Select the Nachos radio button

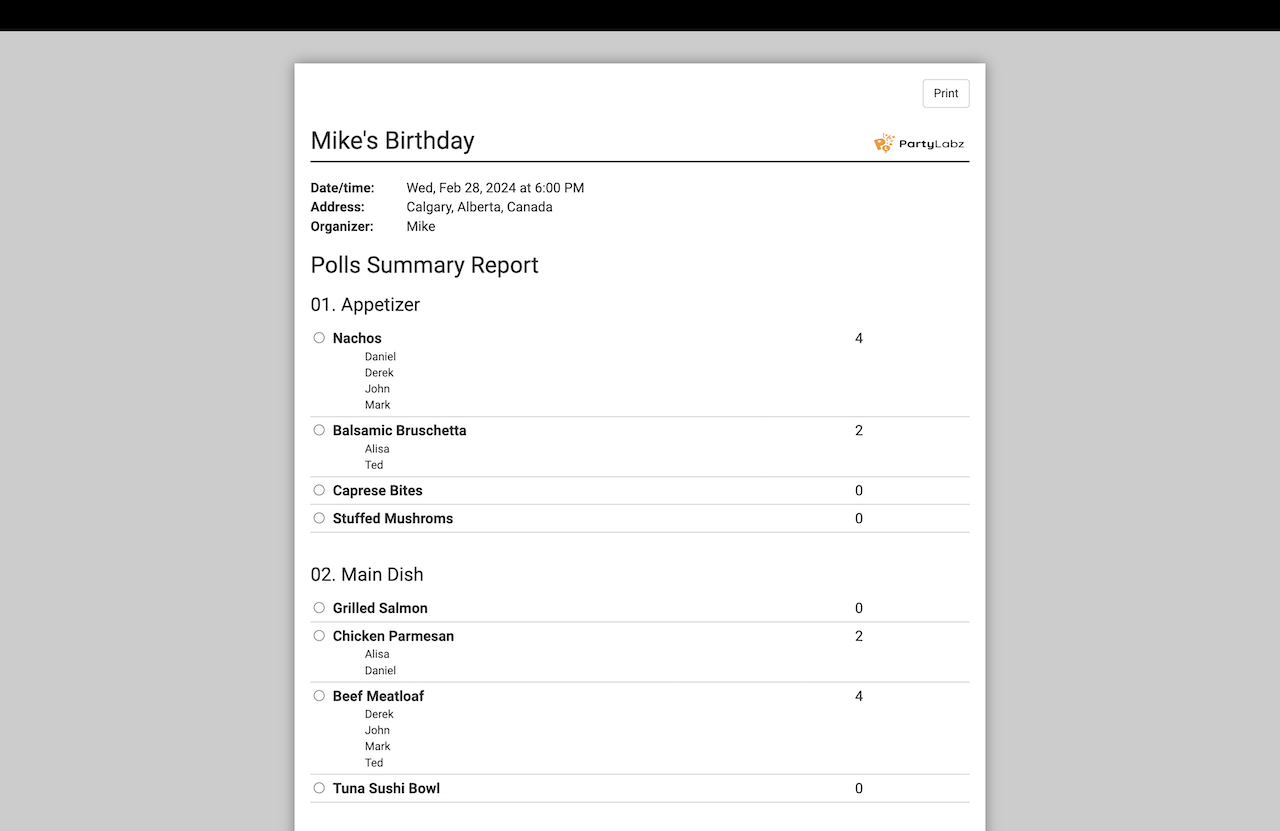(319, 338)
